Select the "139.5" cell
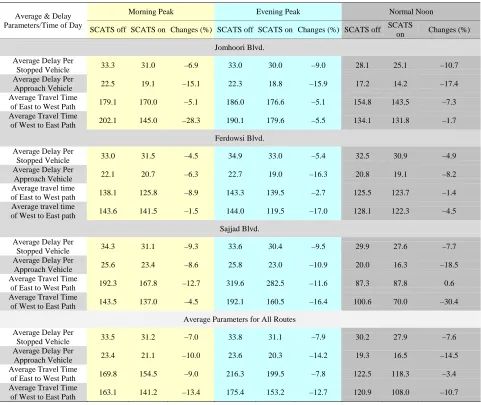481x405 pixels. coord(275,193)
